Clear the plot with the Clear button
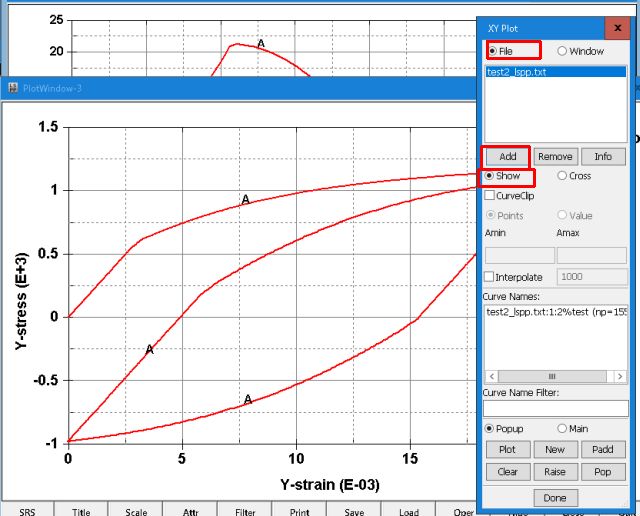The image size is (640, 516). 507,471
